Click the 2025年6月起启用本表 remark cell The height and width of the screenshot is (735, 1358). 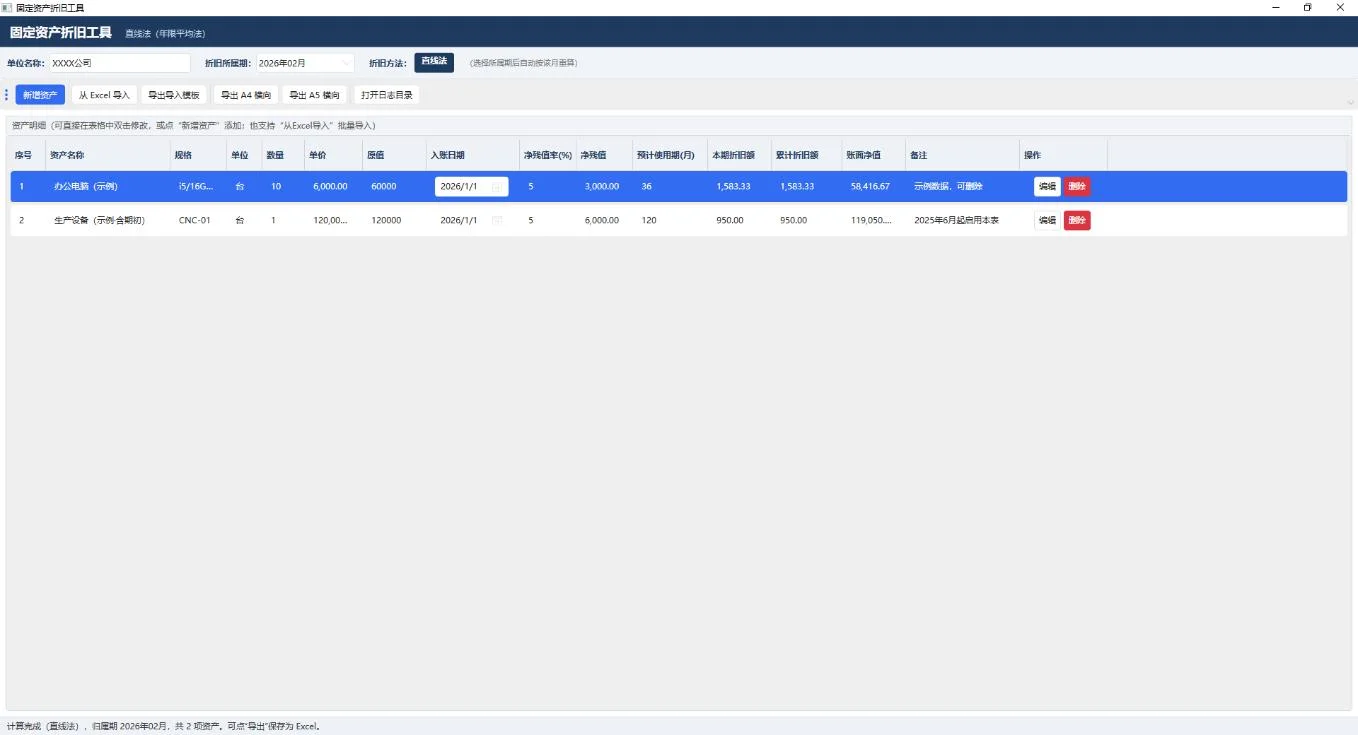pos(962,221)
